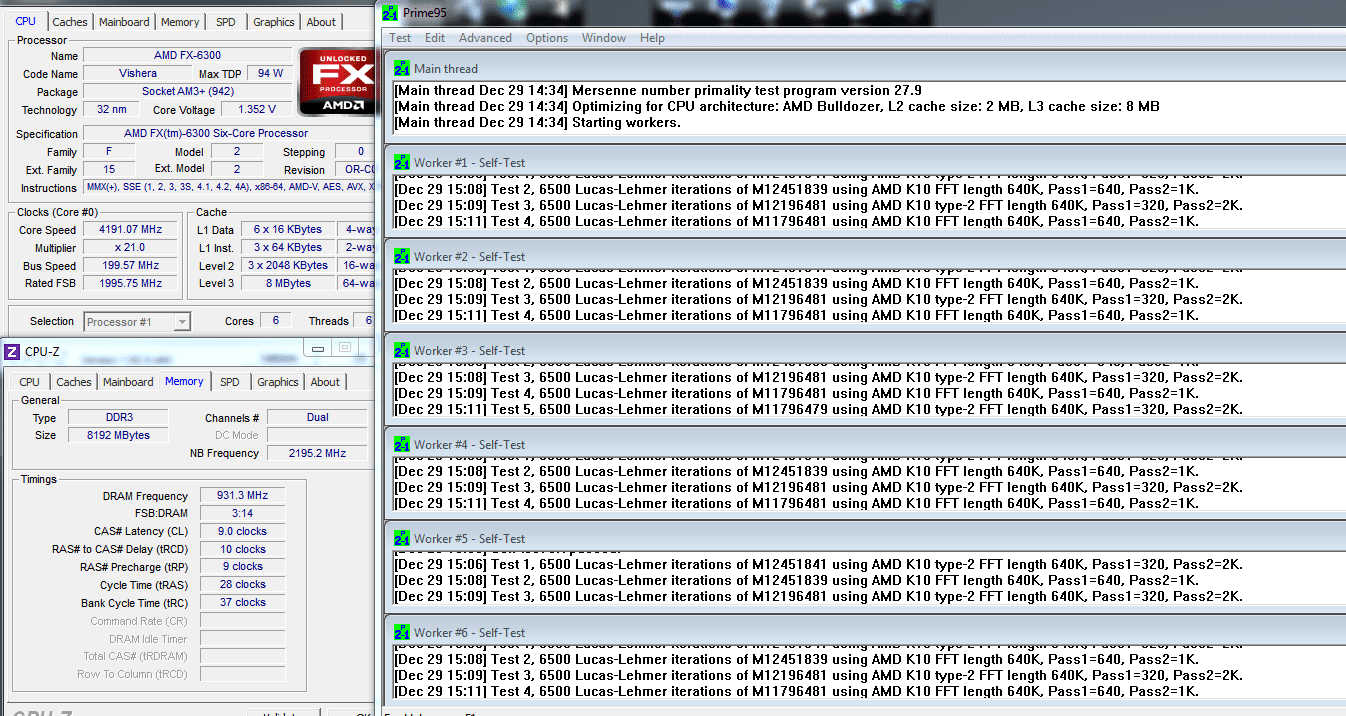Click the AMD FX Unlocked processor logo
Screen dimensions: 1346x716
tap(337, 82)
